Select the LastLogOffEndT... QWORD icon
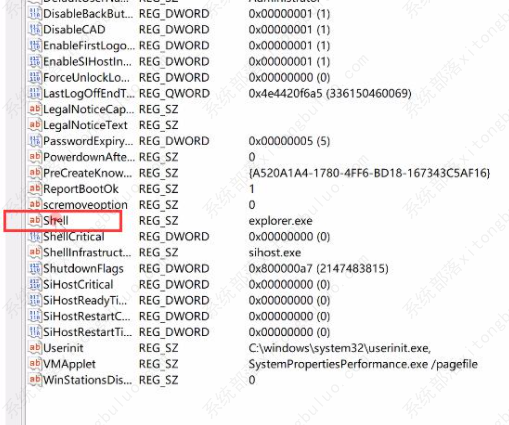 click(x=35, y=93)
